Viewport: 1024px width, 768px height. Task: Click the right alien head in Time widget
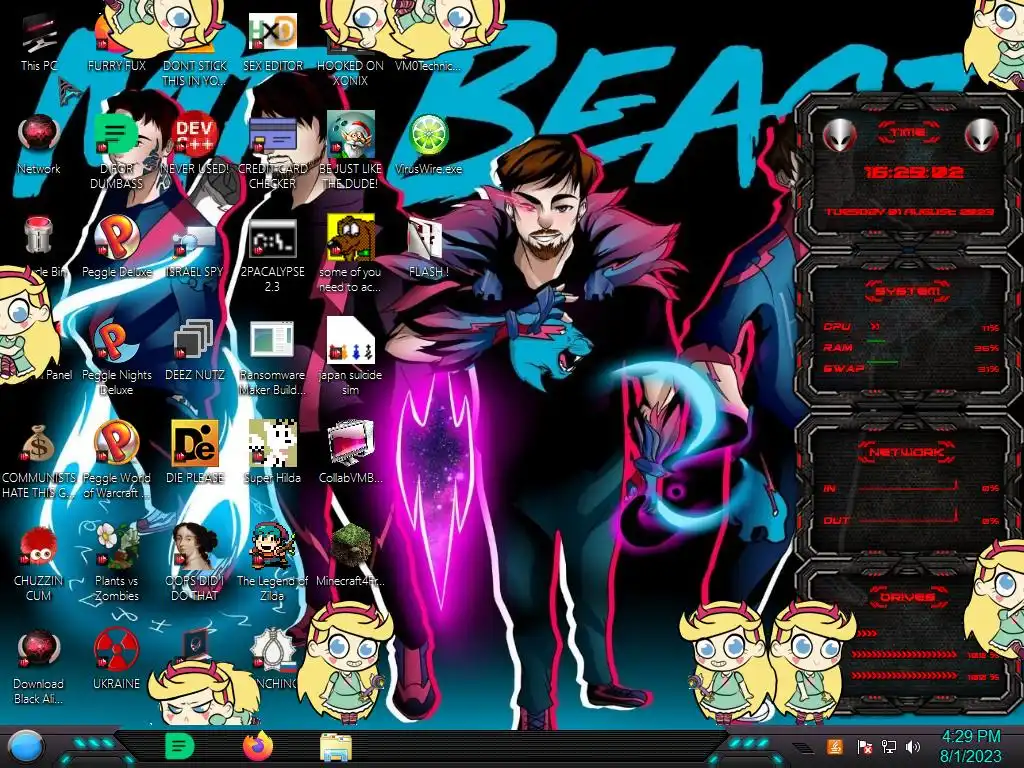tap(982, 135)
